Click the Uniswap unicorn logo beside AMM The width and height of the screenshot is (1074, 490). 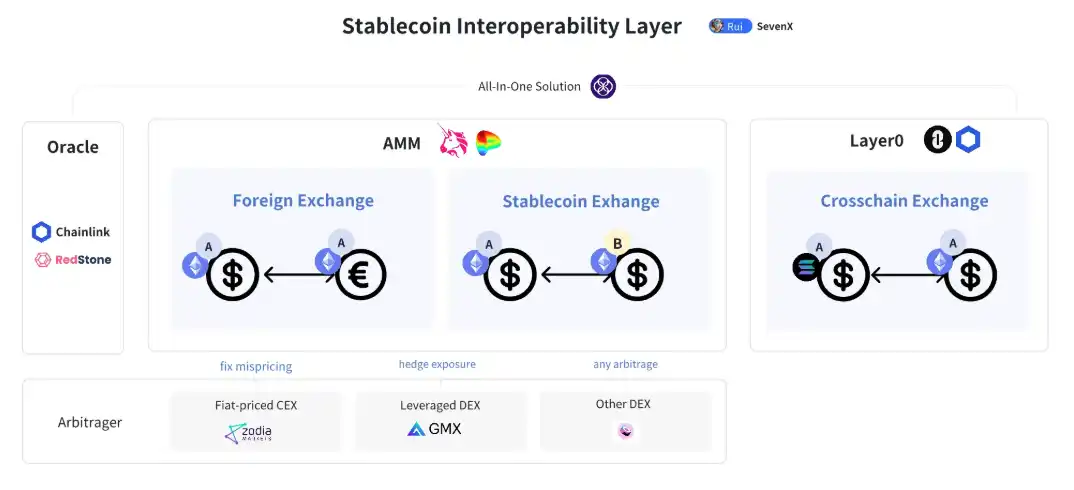click(453, 141)
